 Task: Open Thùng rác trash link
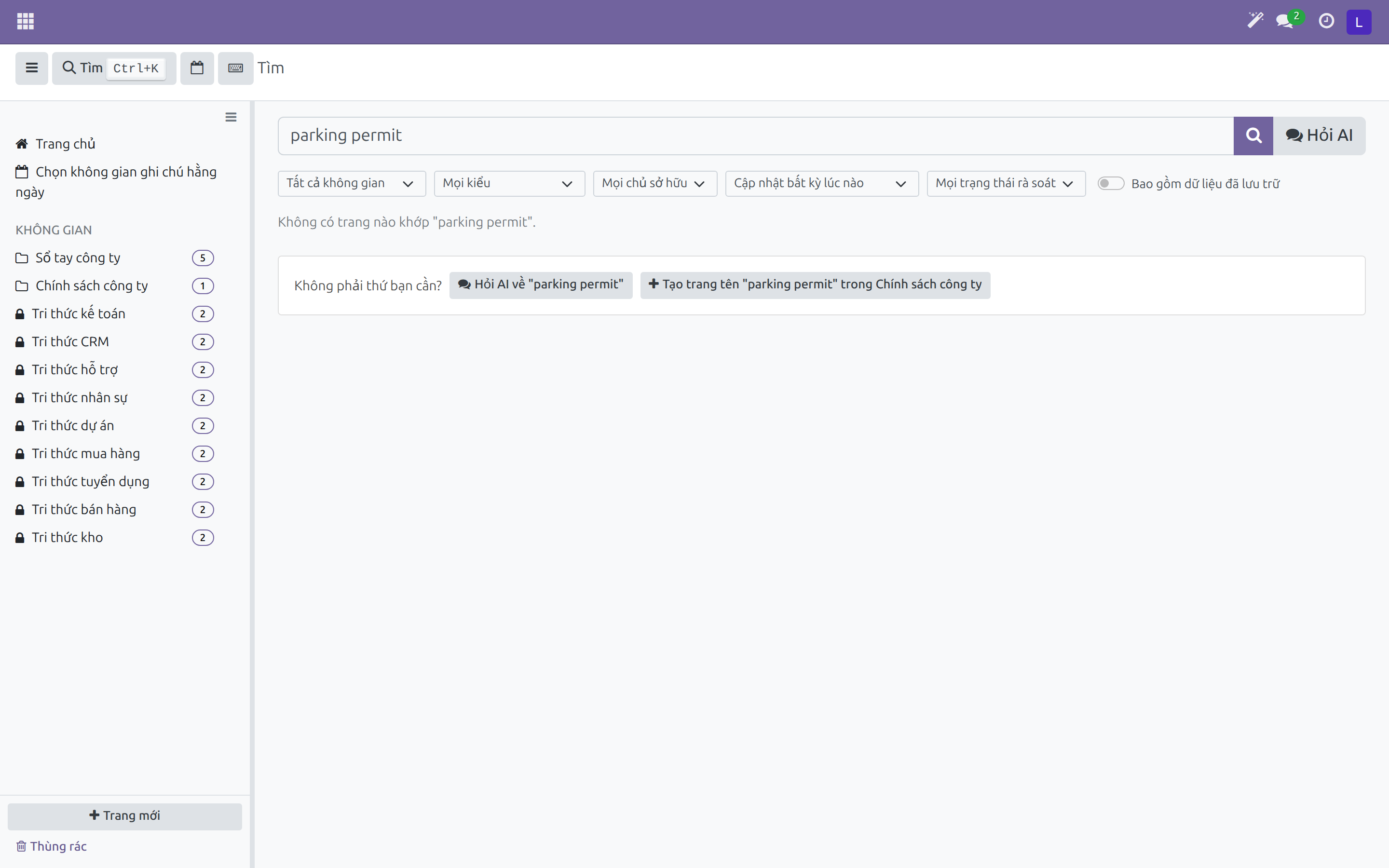pos(52,846)
